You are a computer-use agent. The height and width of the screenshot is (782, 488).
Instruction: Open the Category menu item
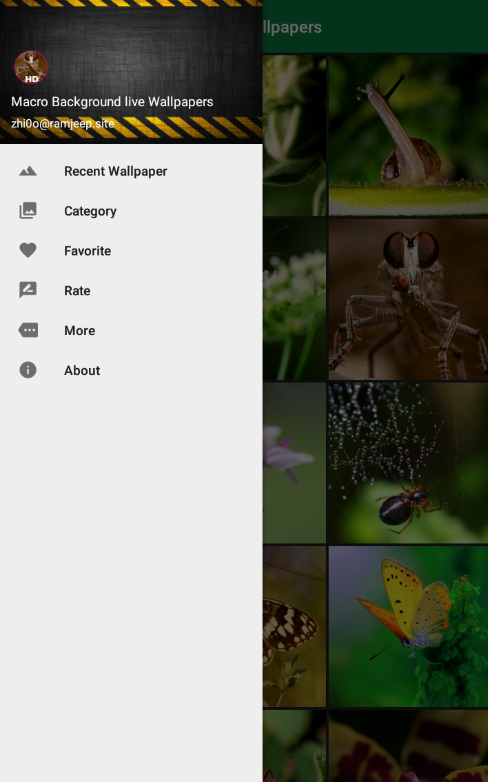131,211
